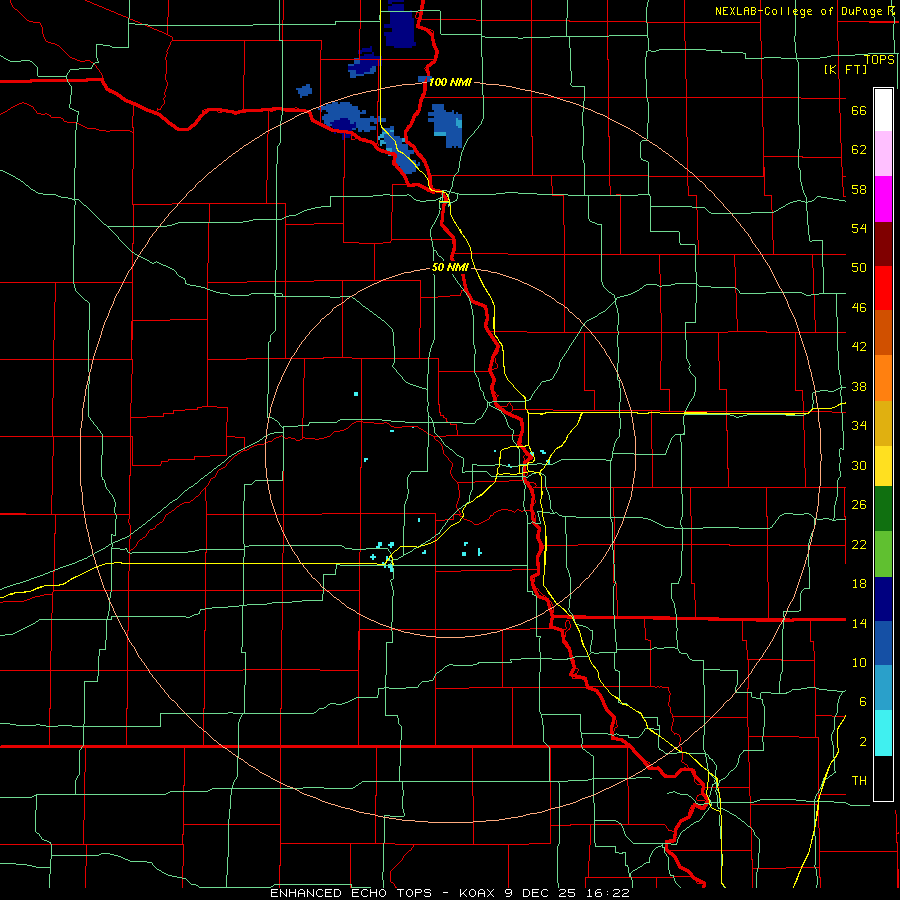Pick the light steel-blue legend swatch
The height and width of the screenshot is (900, 900).
[x=883, y=688]
